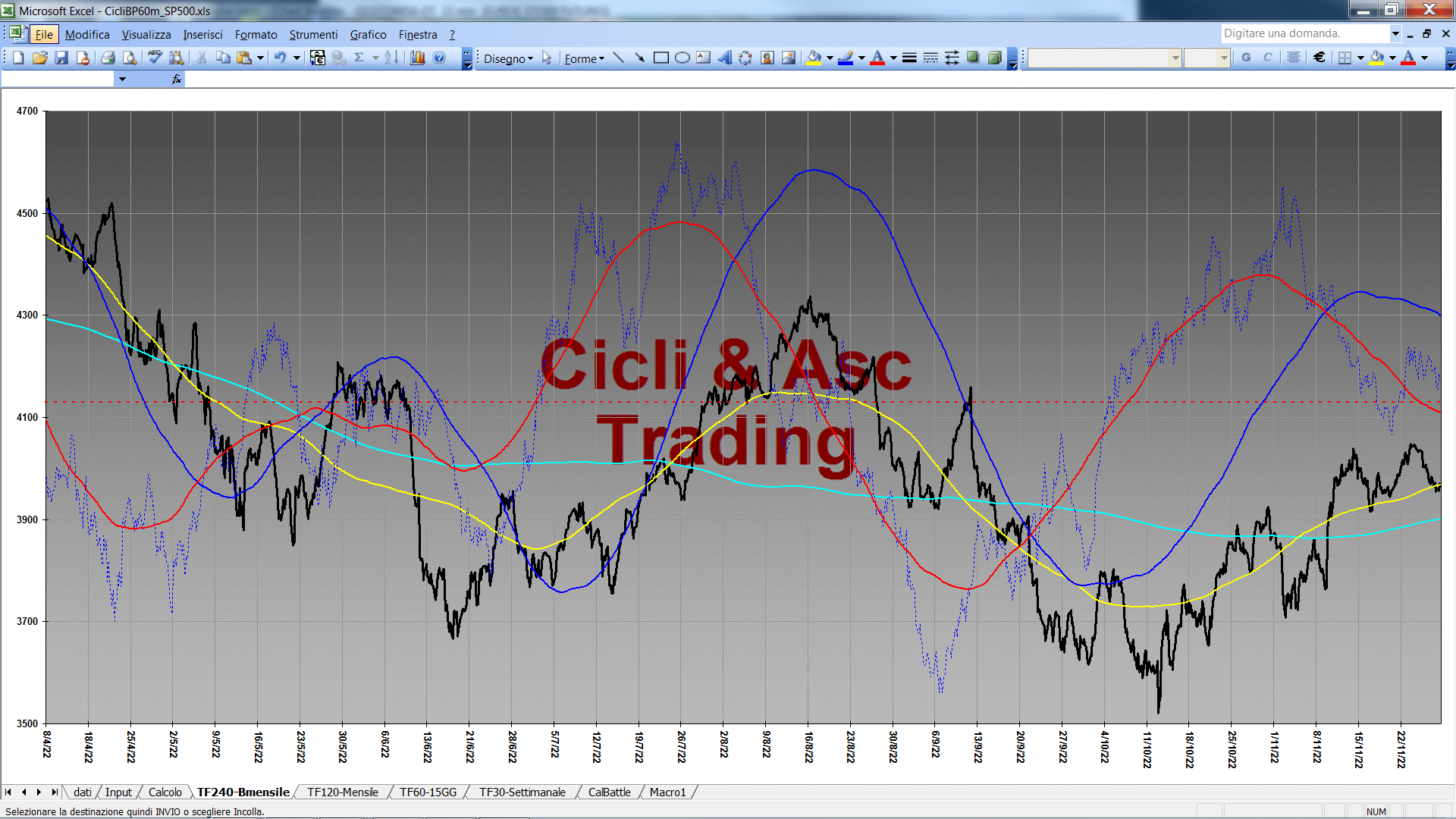Expand the Undo history arrow
Image resolution: width=1456 pixels, height=819 pixels.
tap(297, 58)
